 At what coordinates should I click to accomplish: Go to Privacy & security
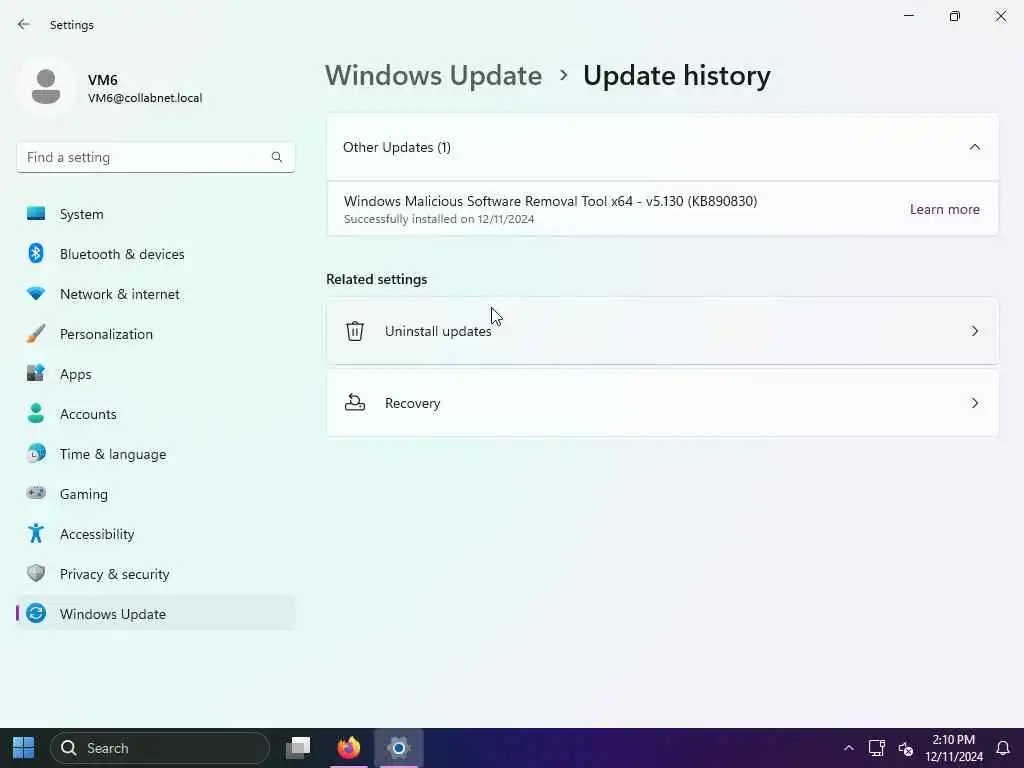(155, 573)
